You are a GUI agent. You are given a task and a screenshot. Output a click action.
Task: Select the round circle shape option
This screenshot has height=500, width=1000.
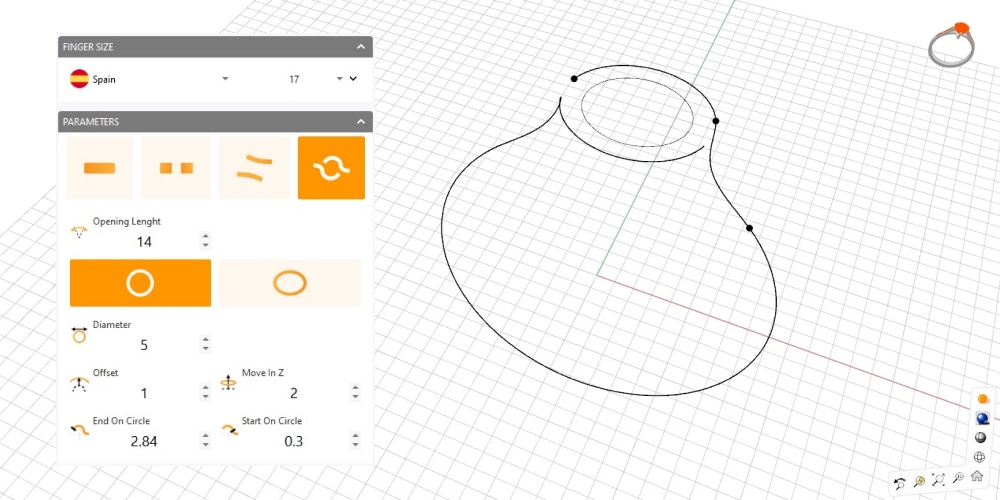[x=140, y=283]
